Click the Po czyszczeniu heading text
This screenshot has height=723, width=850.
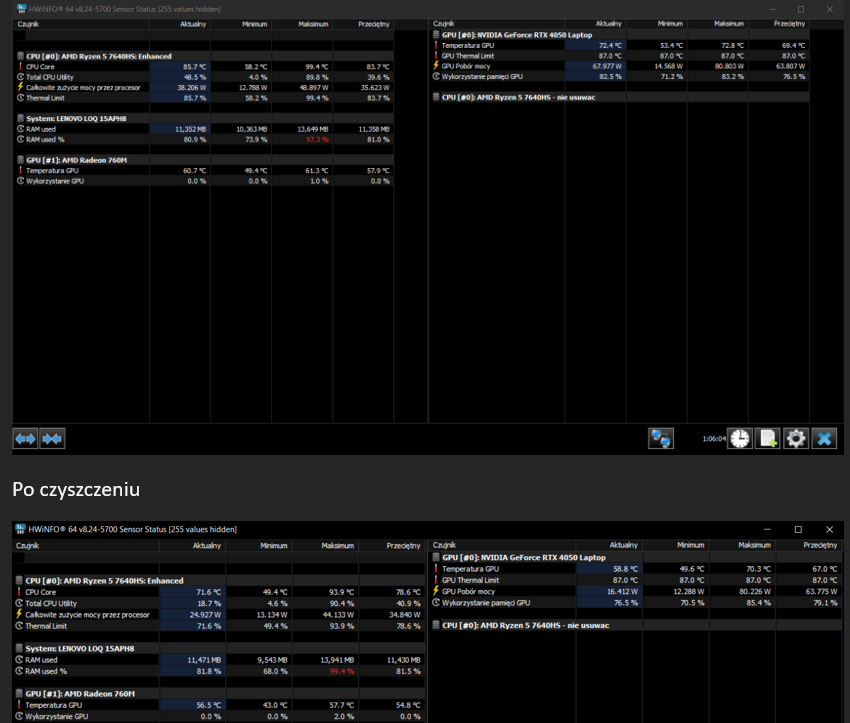[75, 489]
